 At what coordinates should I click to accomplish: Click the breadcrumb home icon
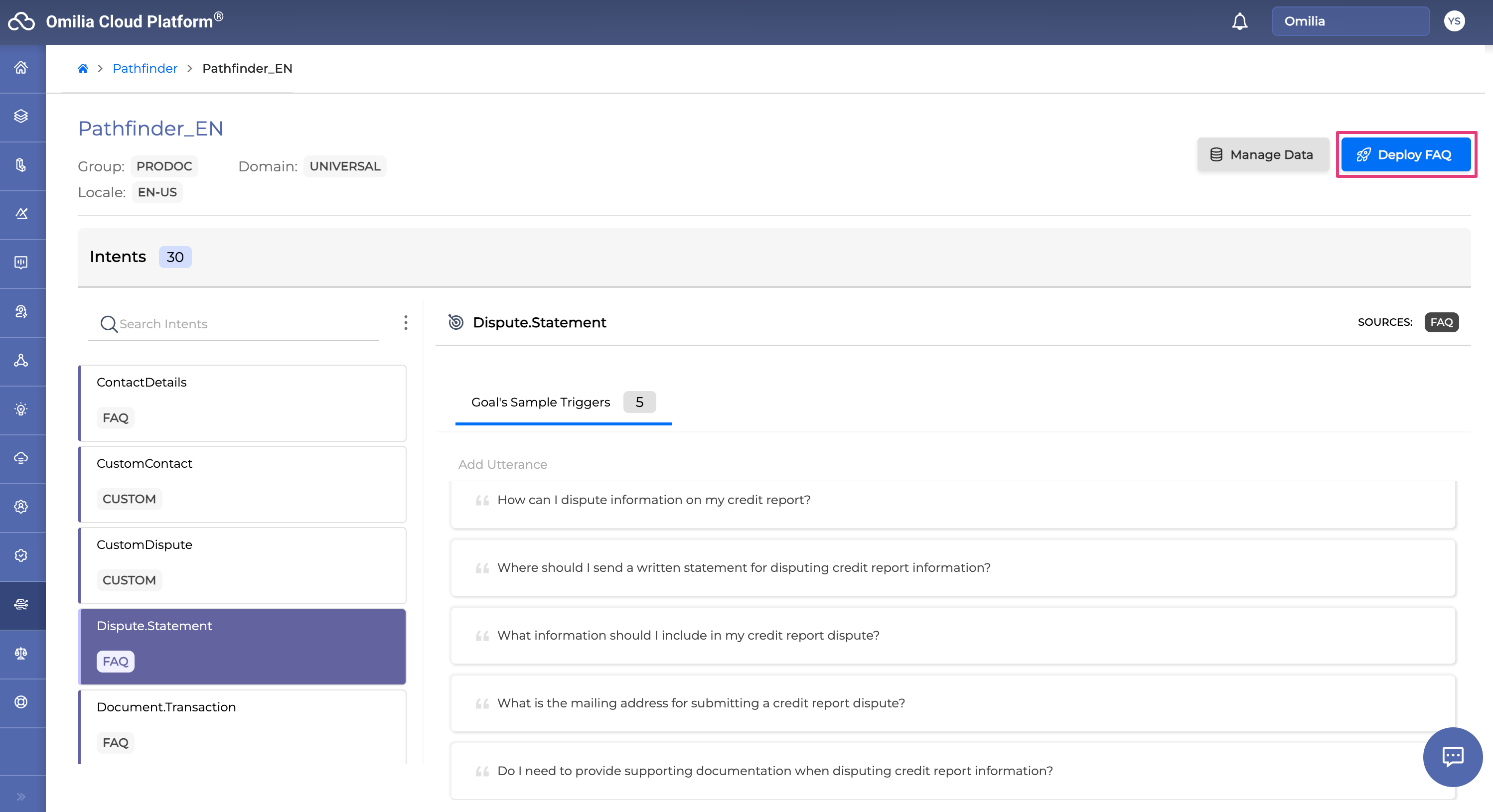click(x=83, y=68)
